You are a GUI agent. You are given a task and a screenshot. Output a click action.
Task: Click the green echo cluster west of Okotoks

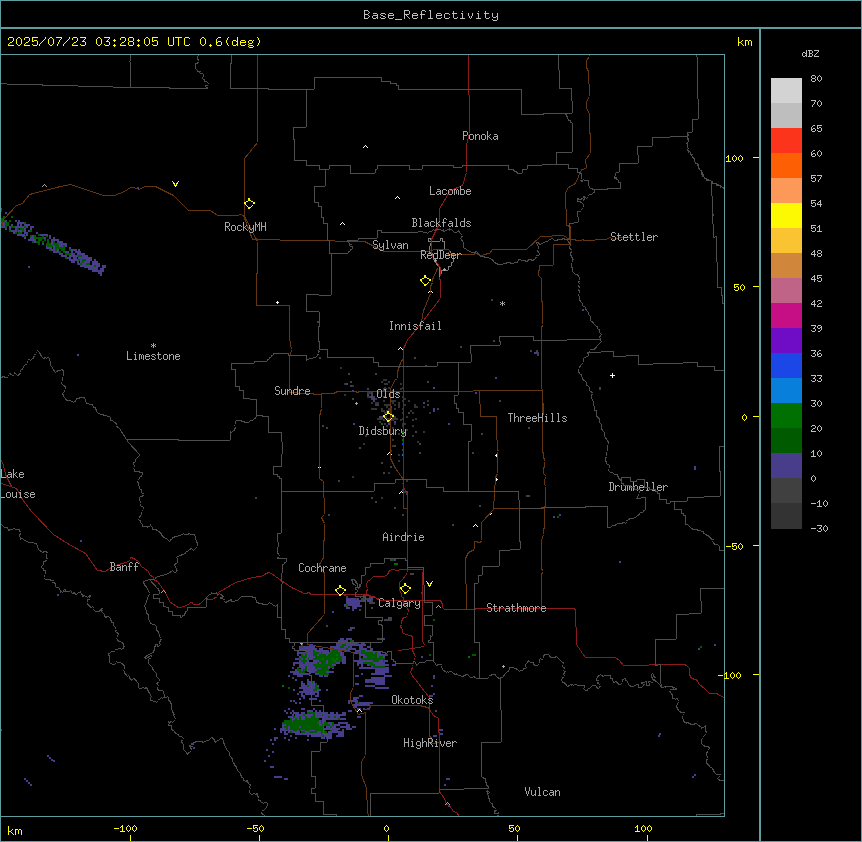click(310, 723)
